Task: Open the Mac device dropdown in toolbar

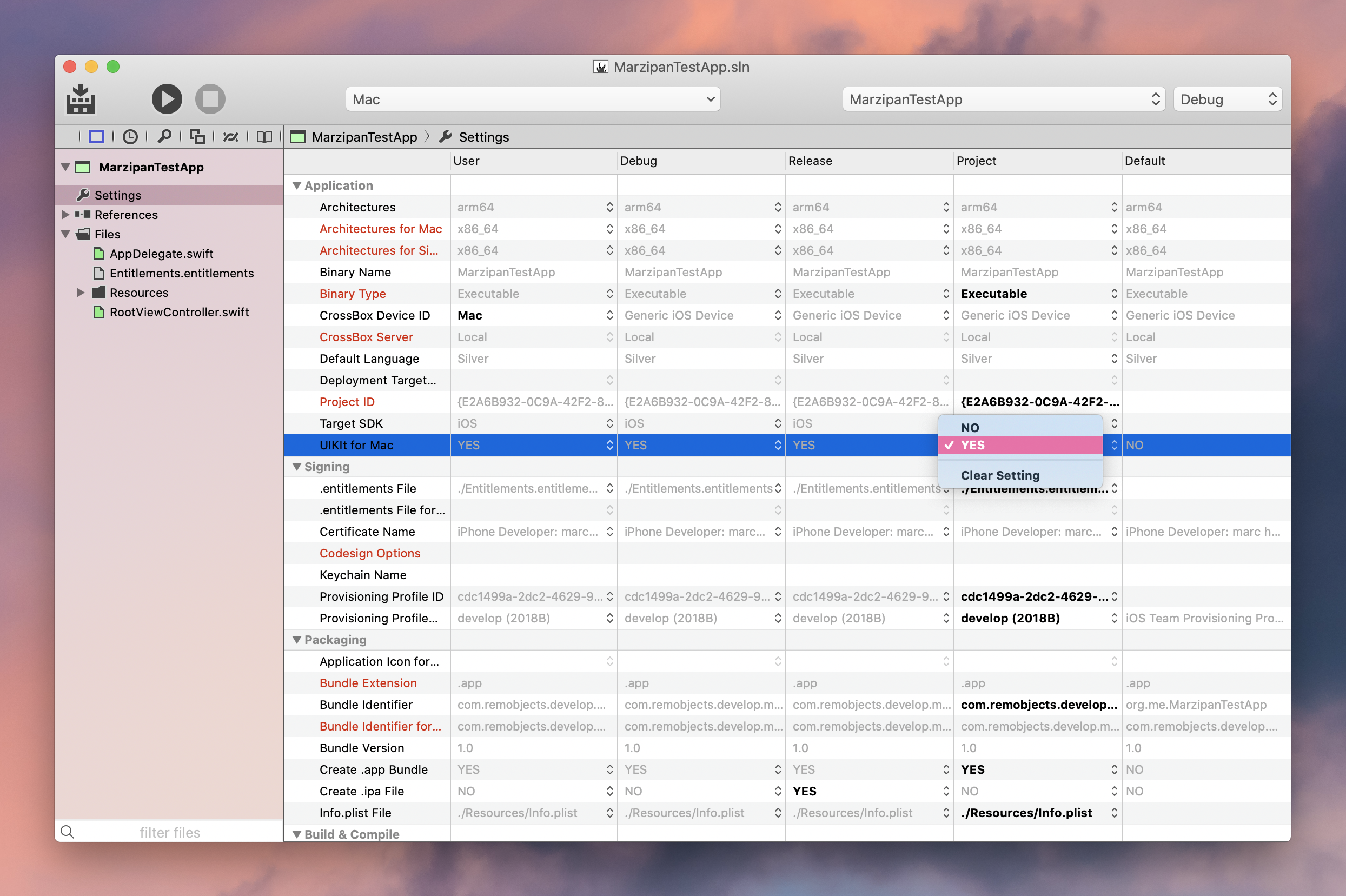Action: pos(533,99)
